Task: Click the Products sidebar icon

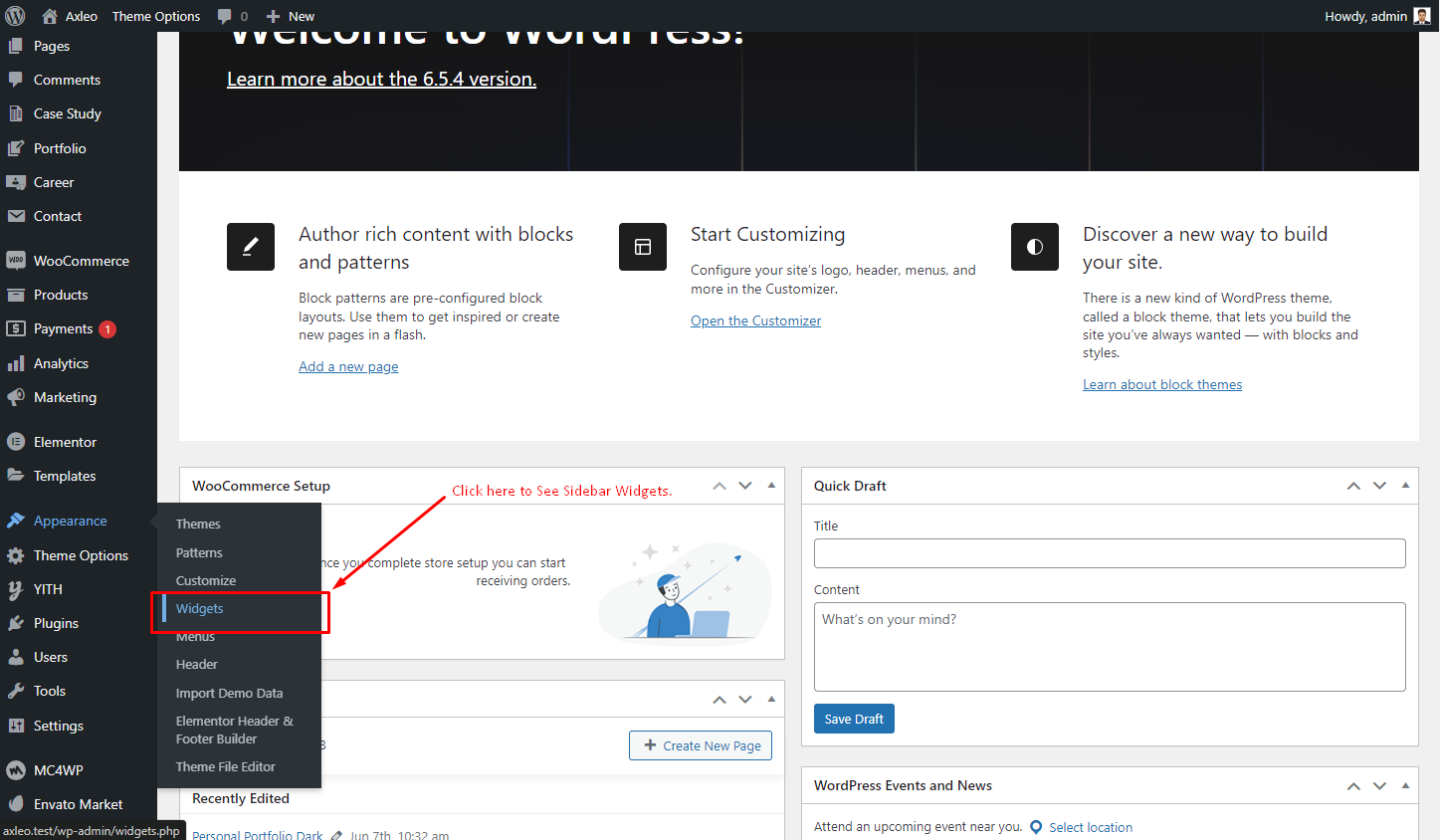Action: click(16, 295)
